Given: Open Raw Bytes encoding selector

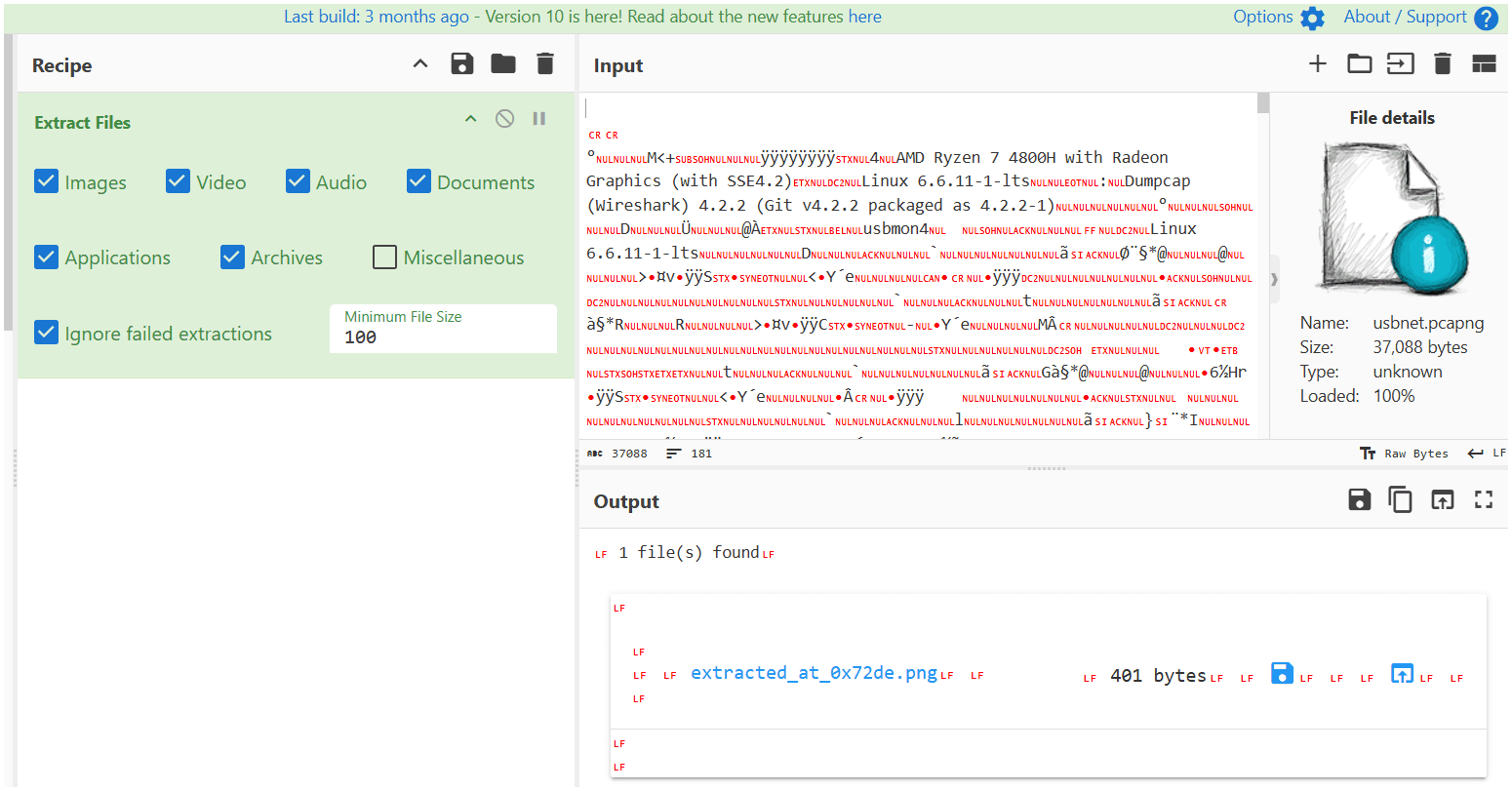Looking at the screenshot, I should (x=1404, y=454).
